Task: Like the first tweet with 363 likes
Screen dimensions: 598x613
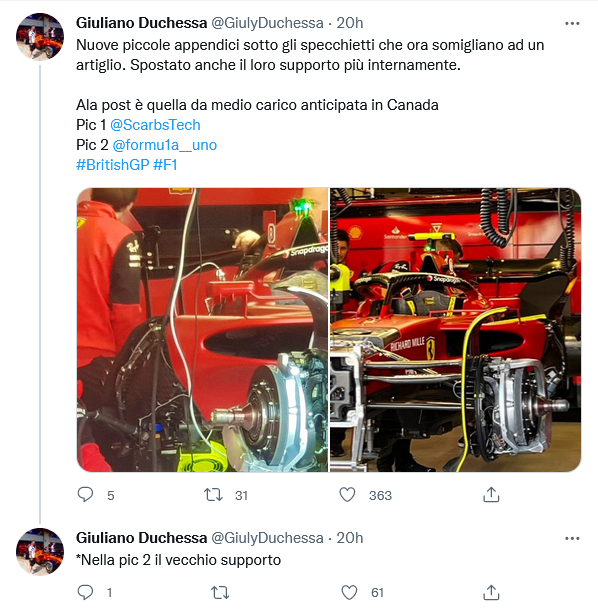Action: point(347,495)
